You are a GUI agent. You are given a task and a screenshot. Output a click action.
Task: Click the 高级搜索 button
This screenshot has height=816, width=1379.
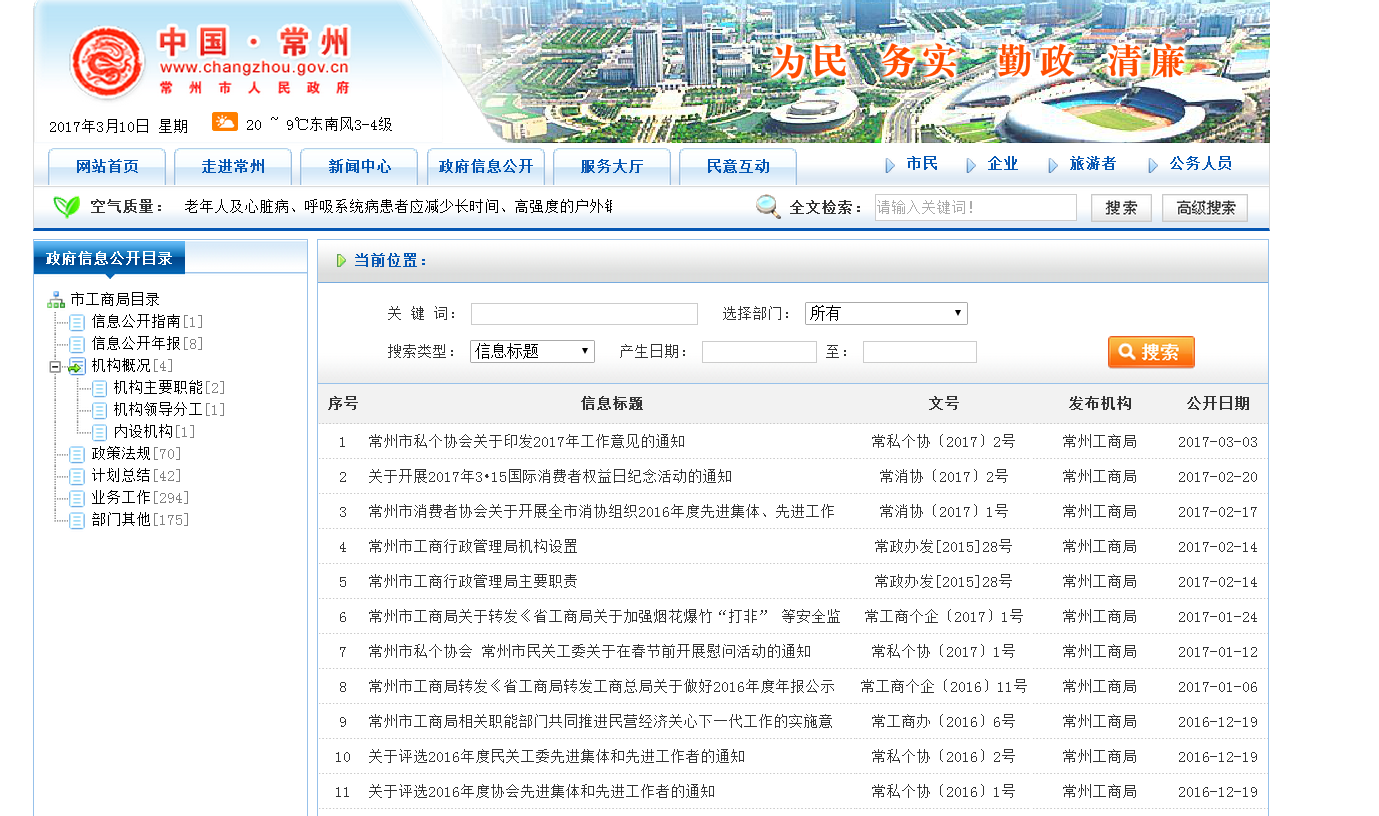(x=1204, y=208)
